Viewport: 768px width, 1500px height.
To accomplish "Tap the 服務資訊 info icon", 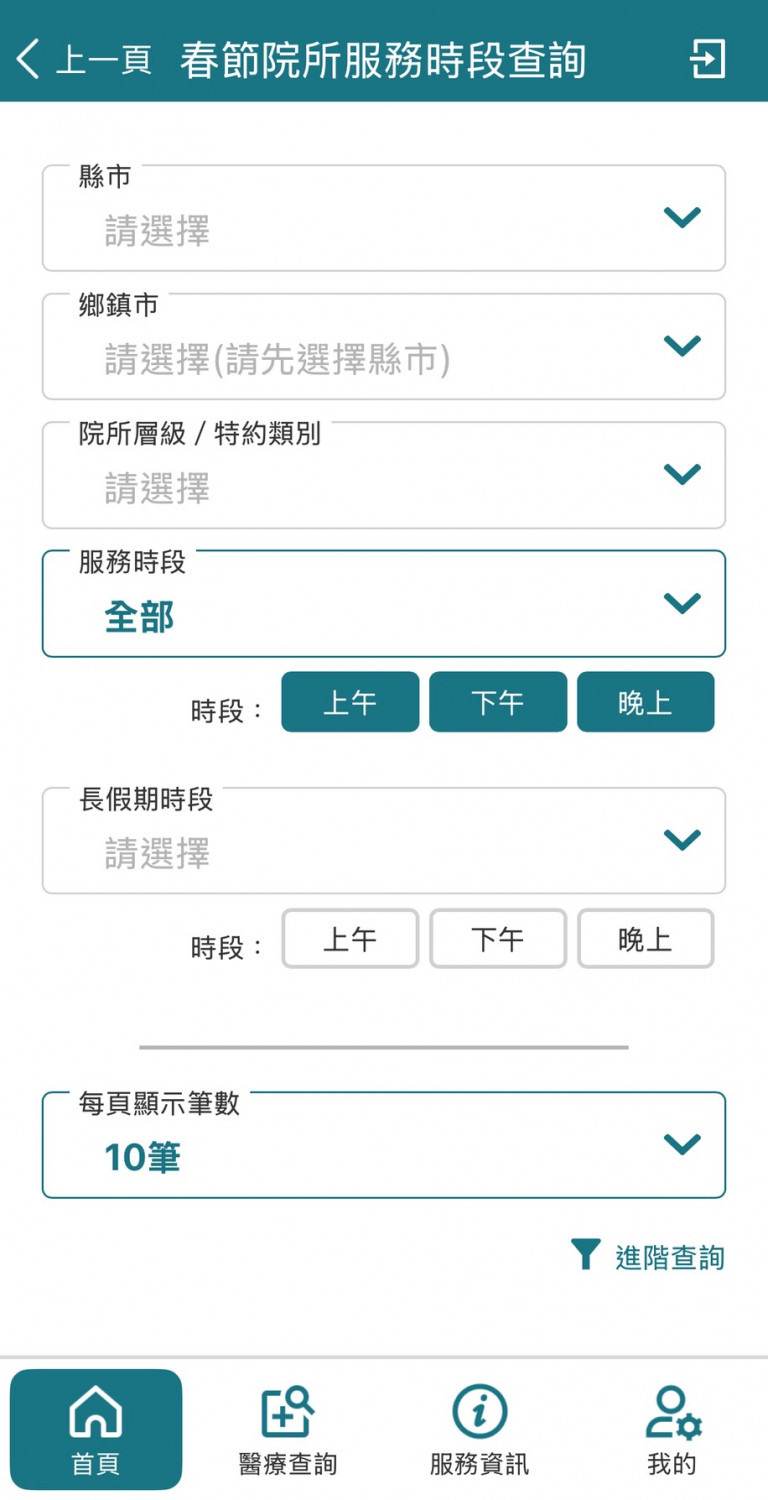I will [x=480, y=1413].
